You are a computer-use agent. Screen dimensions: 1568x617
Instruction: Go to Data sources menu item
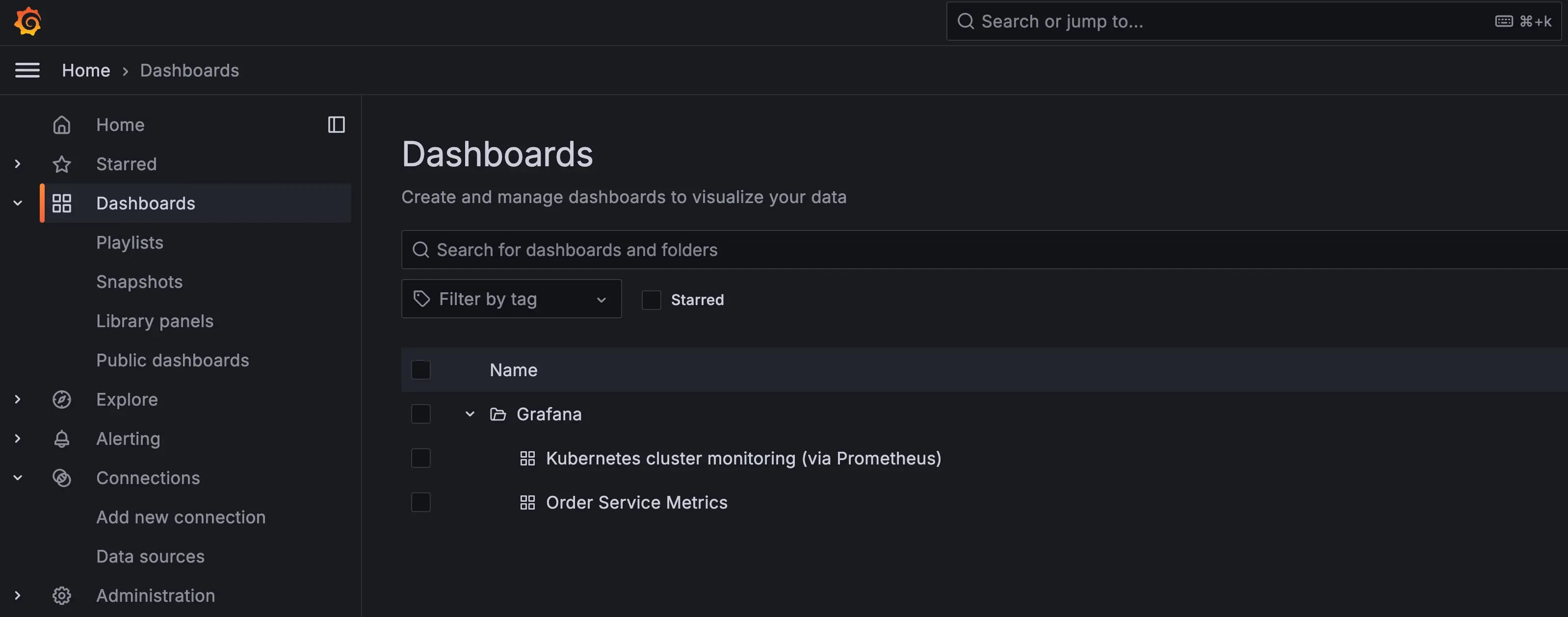[150, 557]
